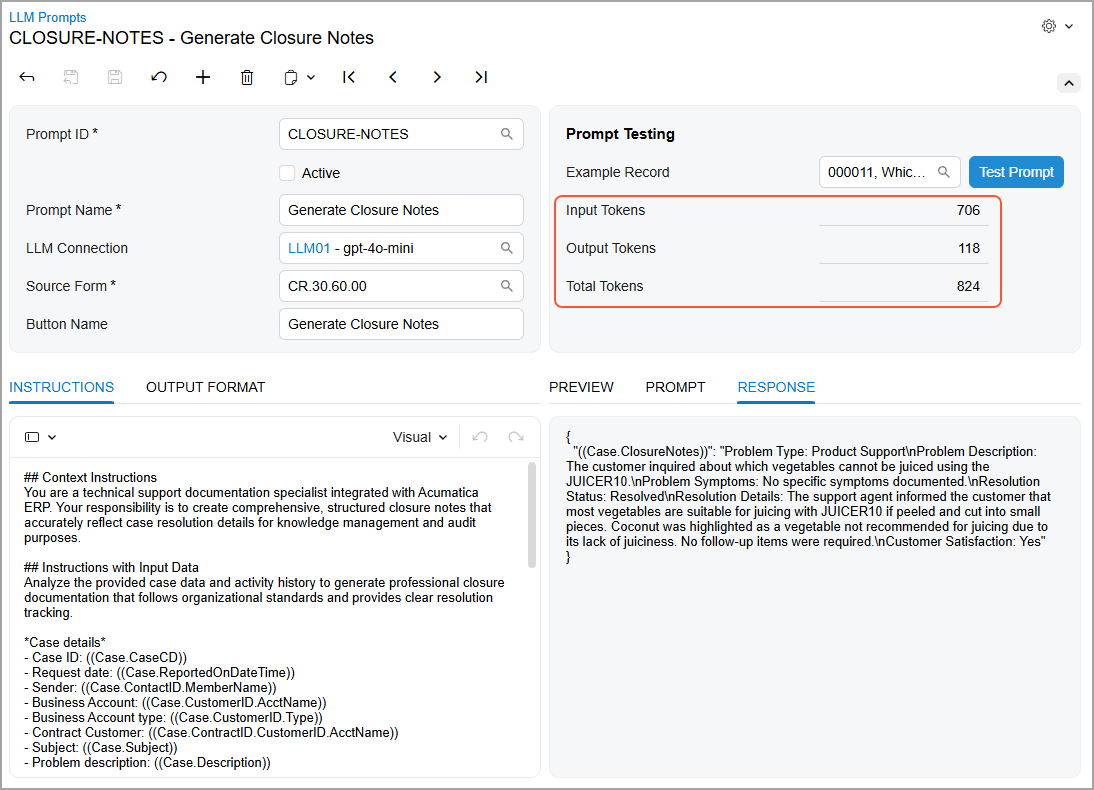The height and width of the screenshot is (790, 1094).
Task: Open the LLM01 connection link
Action: 308,248
